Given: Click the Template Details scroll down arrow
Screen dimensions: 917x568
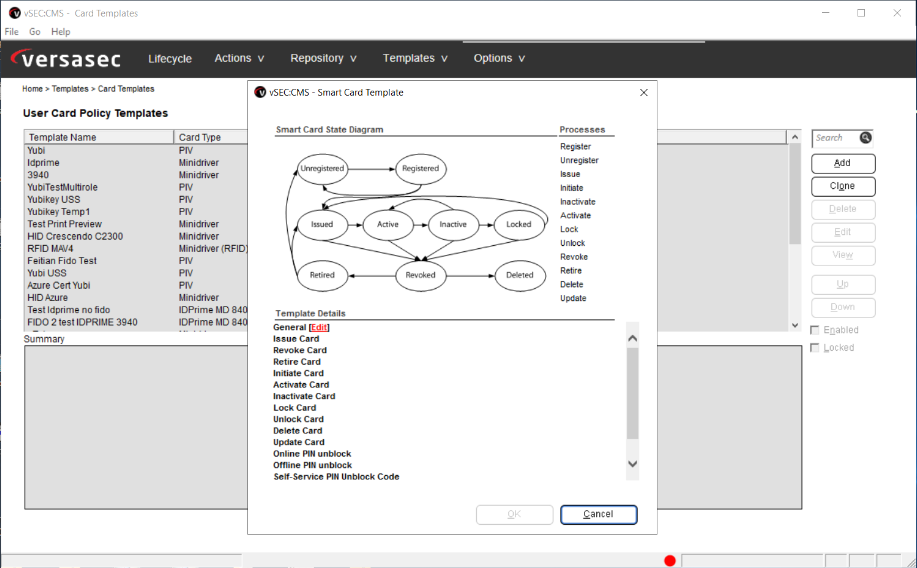Looking at the screenshot, I should 632,464.
